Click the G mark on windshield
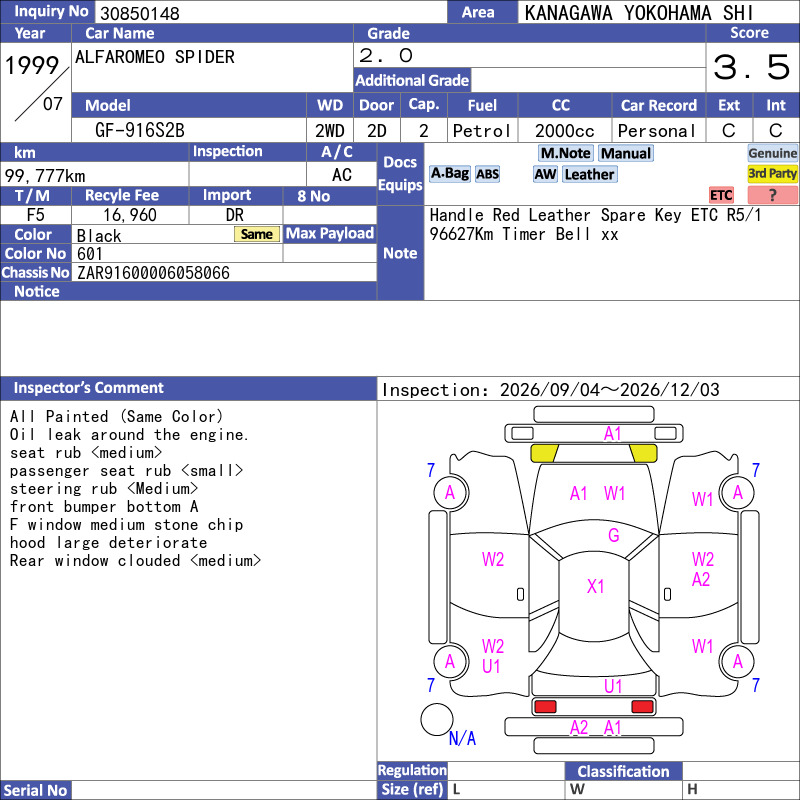800x800 pixels. 614,535
